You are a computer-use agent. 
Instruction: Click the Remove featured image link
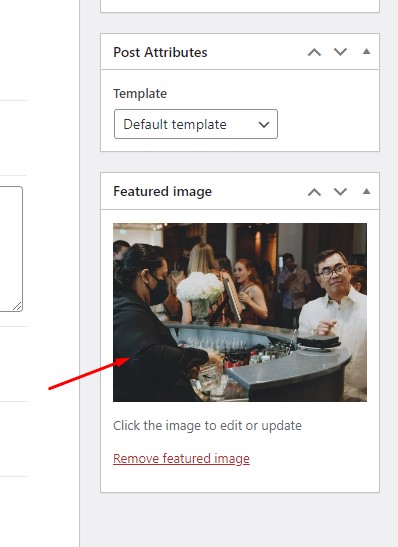click(x=181, y=458)
